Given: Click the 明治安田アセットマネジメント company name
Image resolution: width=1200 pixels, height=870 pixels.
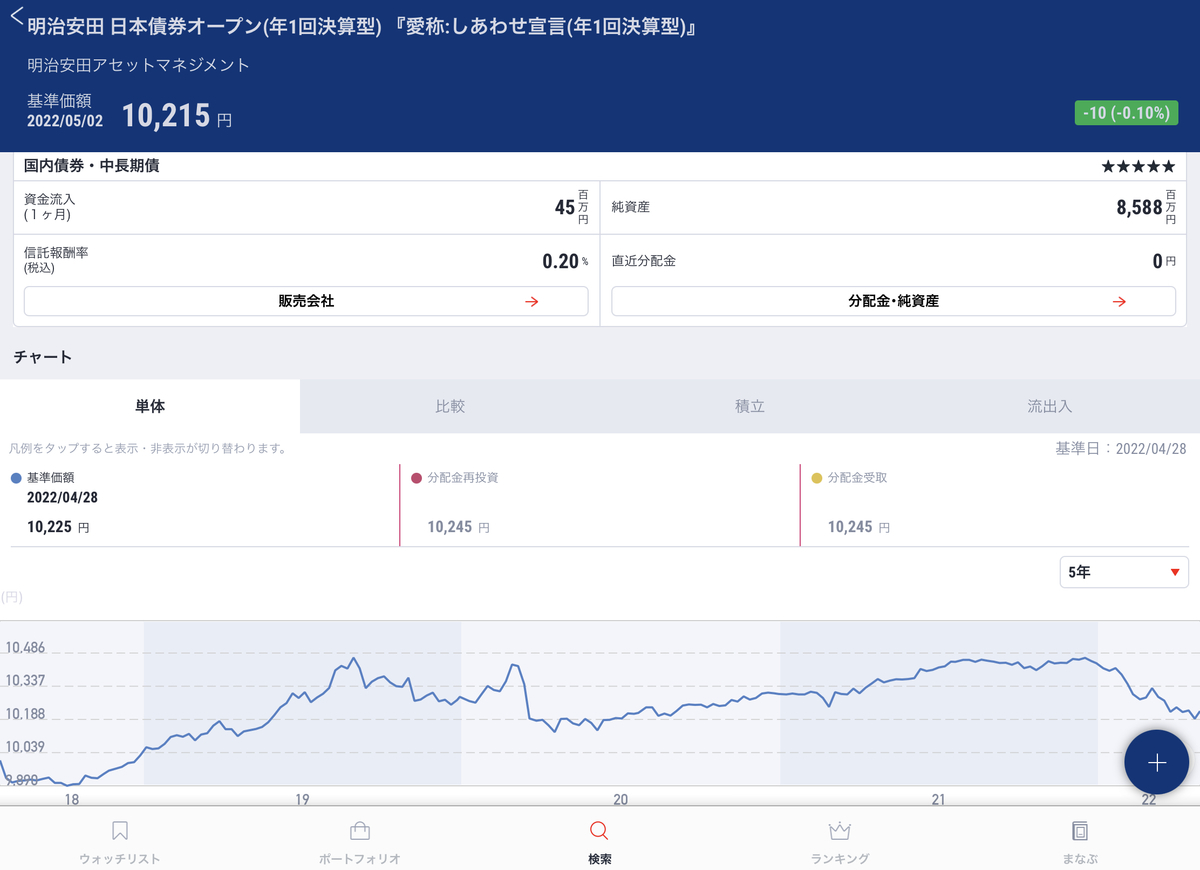Looking at the screenshot, I should point(139,65).
